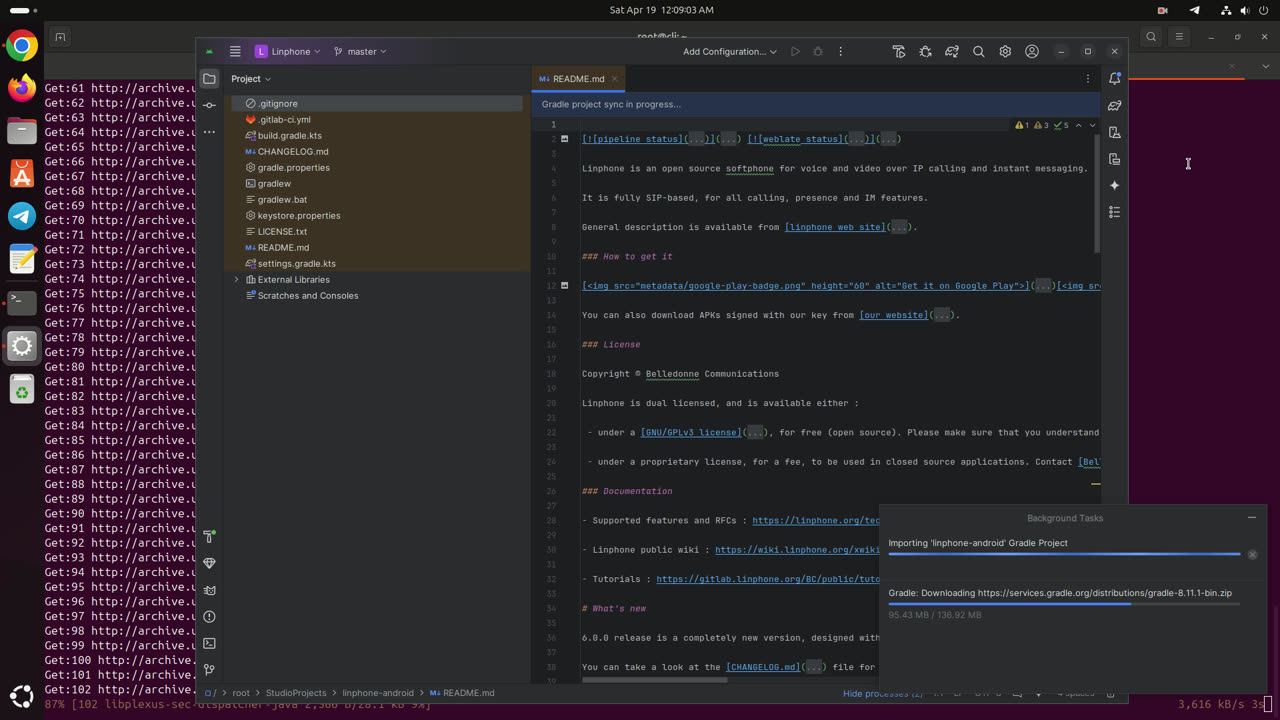Click the our website link
This screenshot has height=720, width=1280.
[x=893, y=315]
